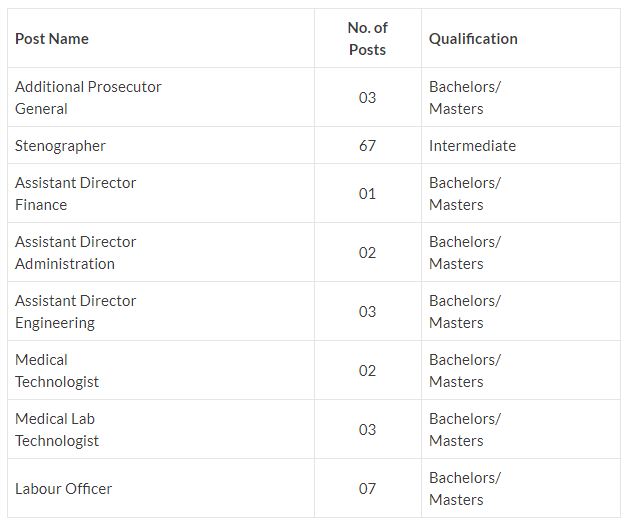Select the Medical Lab Technologist entry
The width and height of the screenshot is (628, 524).
pyautogui.click(x=57, y=430)
